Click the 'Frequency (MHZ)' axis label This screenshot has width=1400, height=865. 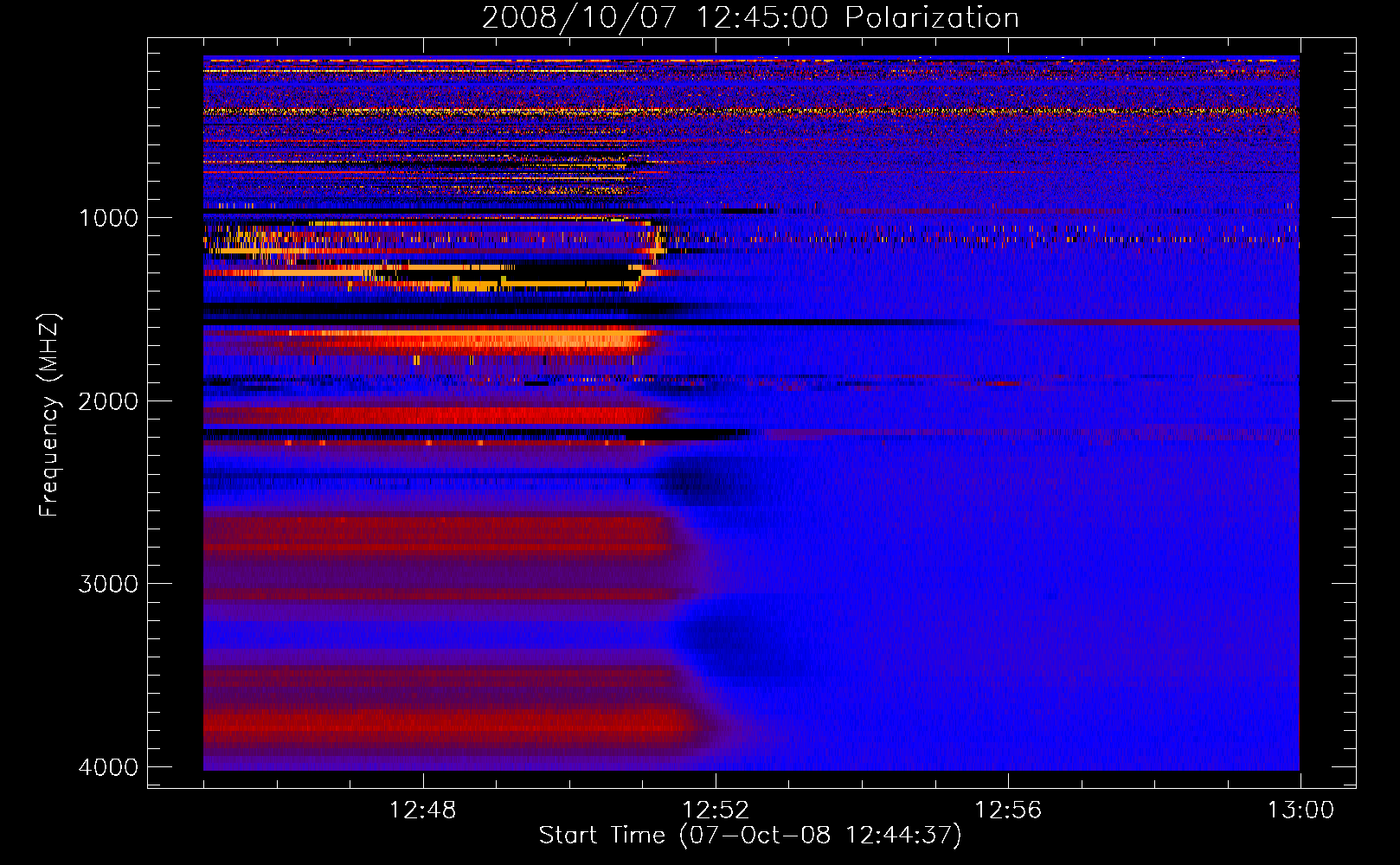pyautogui.click(x=48, y=415)
